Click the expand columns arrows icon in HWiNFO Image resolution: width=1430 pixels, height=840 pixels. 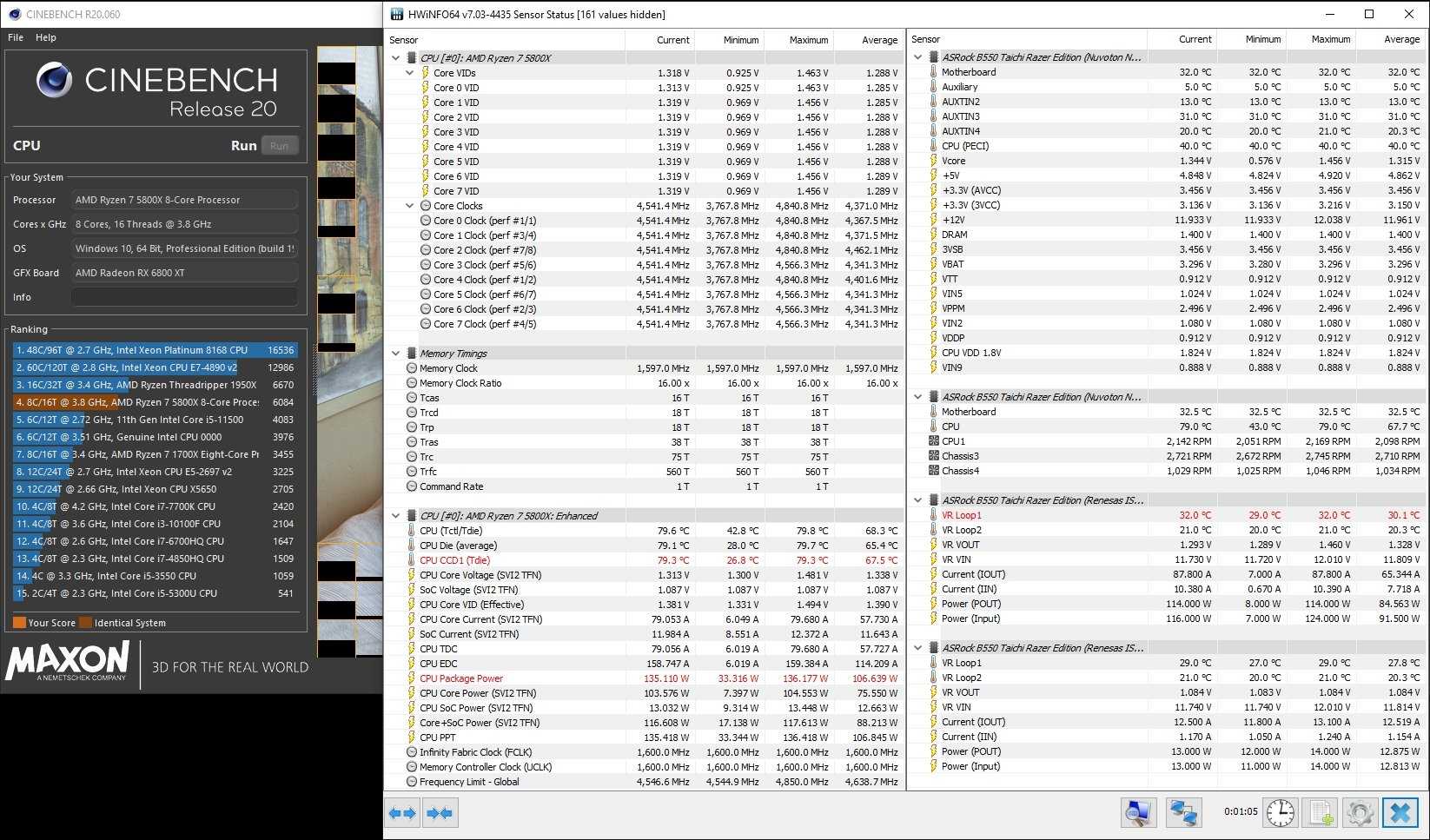[402, 813]
